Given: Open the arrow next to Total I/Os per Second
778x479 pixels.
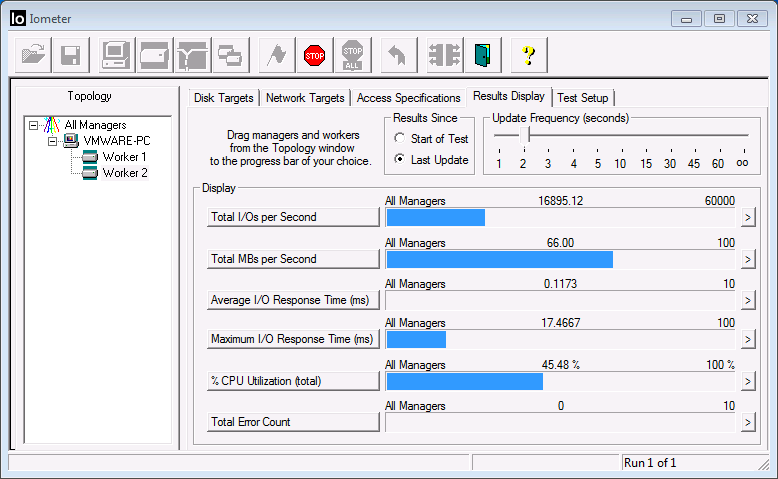Looking at the screenshot, I should [x=746, y=217].
